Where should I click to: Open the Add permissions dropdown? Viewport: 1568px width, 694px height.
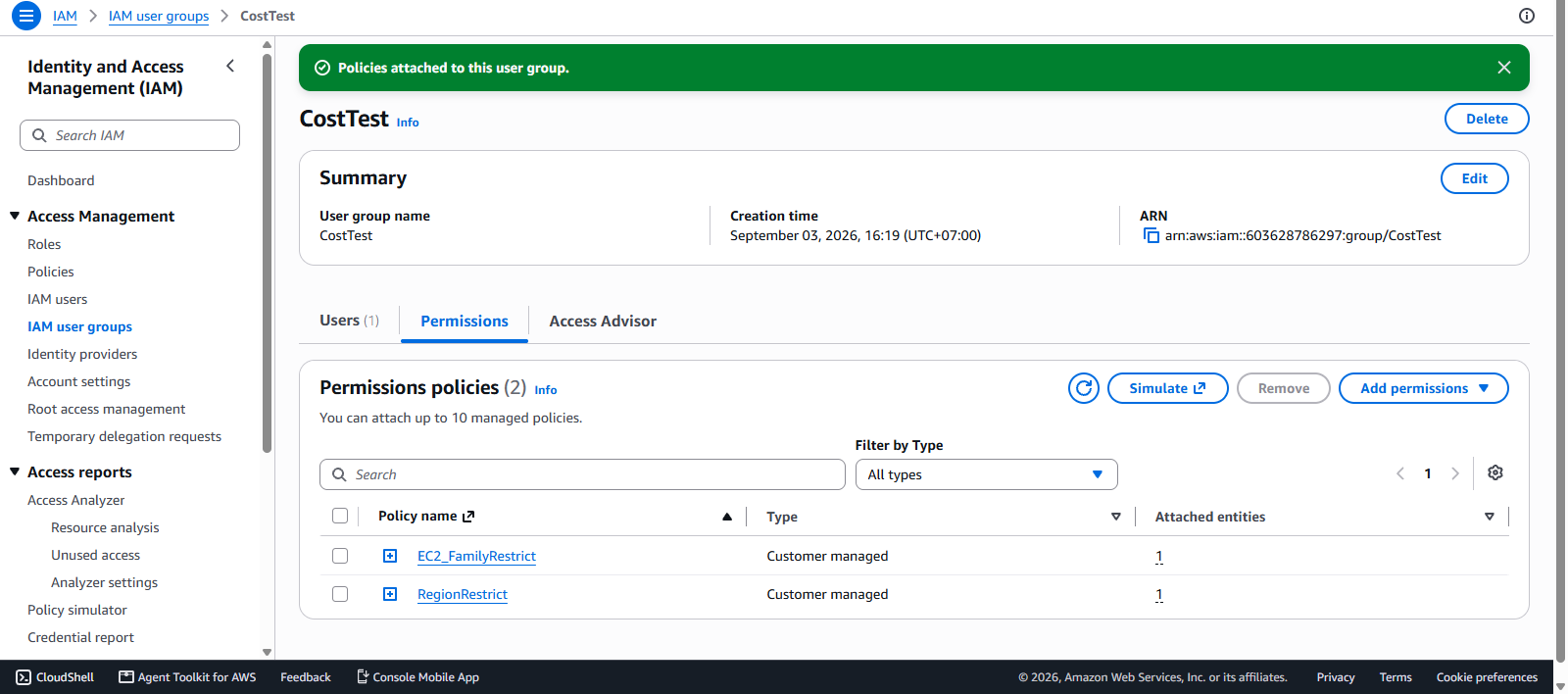(x=1424, y=388)
